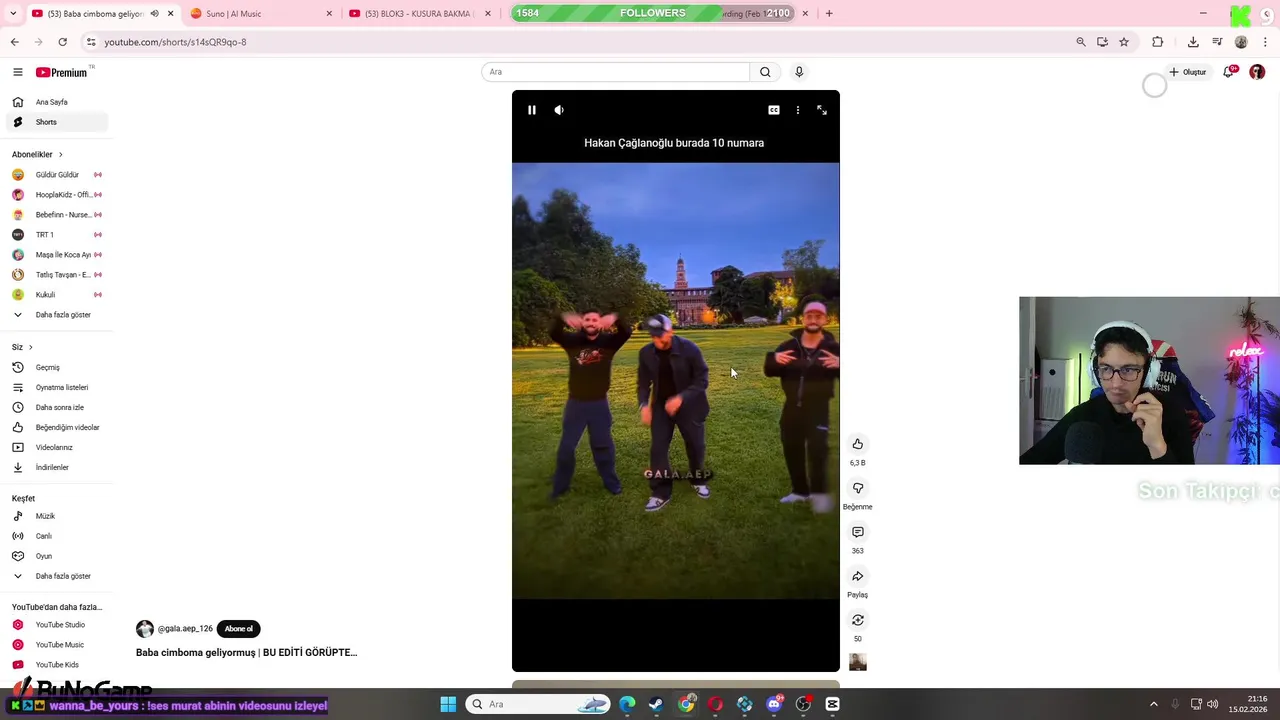Open a new browser tab
1280x720 pixels.
[829, 14]
